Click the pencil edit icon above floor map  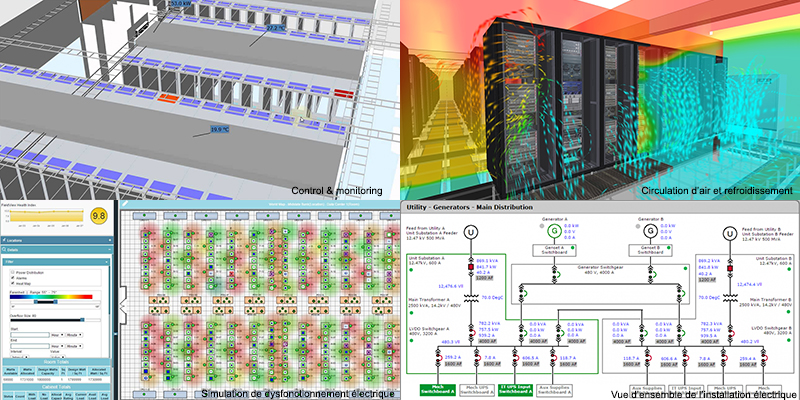click(125, 204)
